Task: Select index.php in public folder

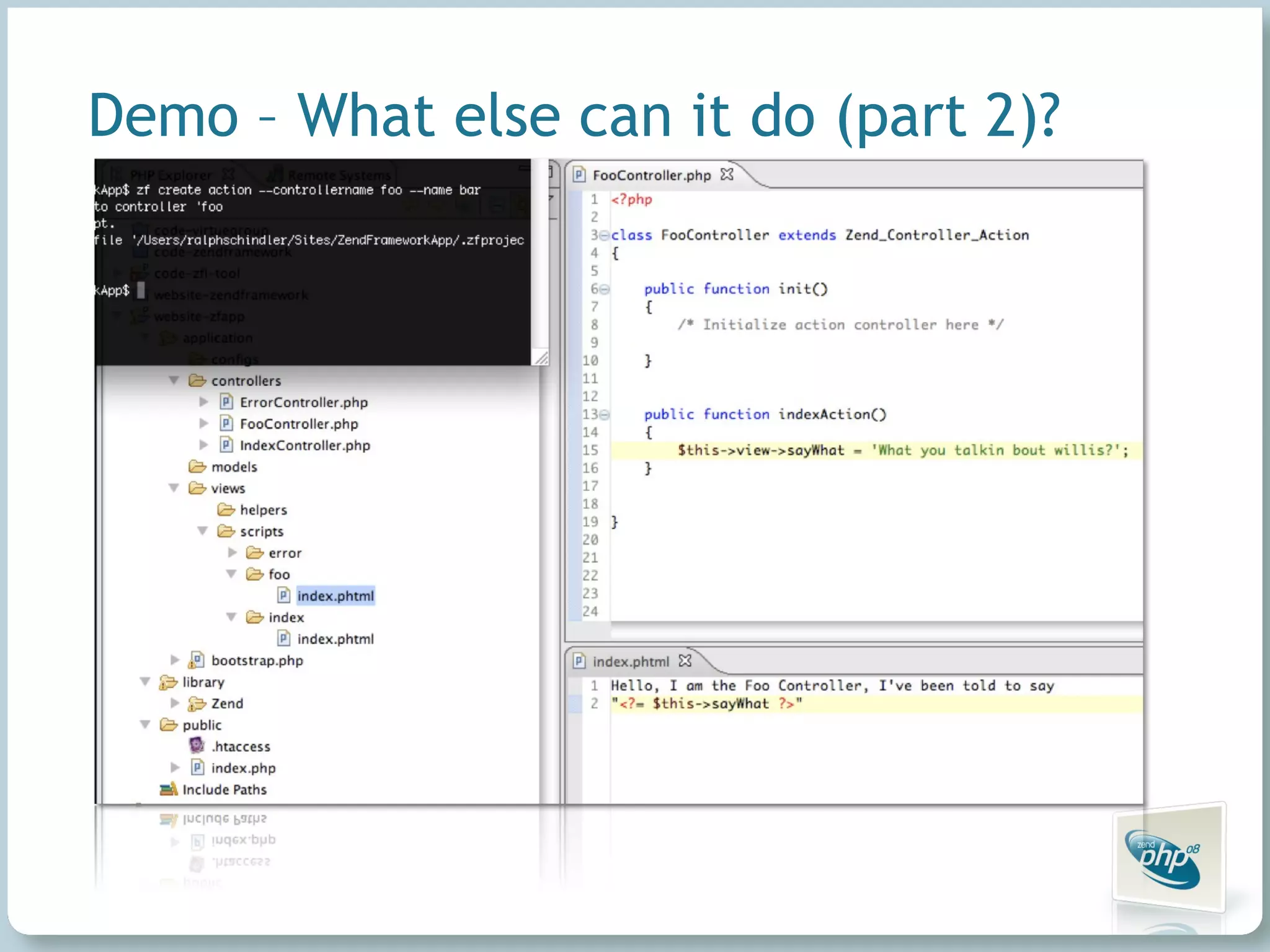Action: 243,768
